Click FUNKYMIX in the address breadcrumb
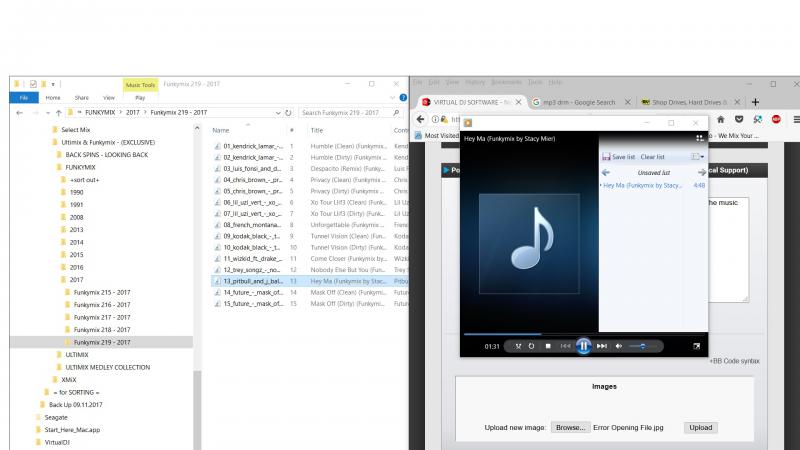 [x=100, y=113]
